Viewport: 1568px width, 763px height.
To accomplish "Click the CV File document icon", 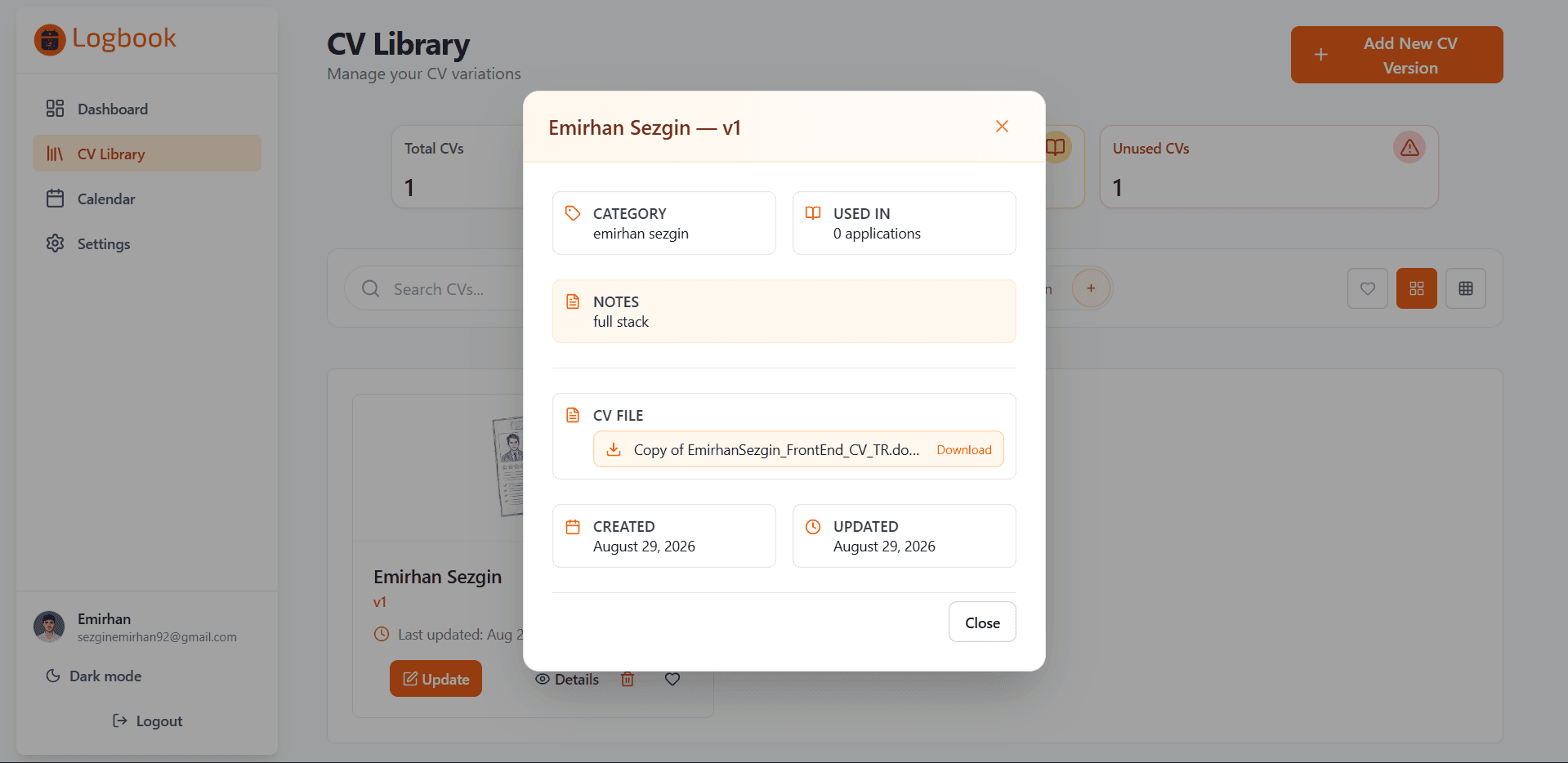I will pos(573,415).
